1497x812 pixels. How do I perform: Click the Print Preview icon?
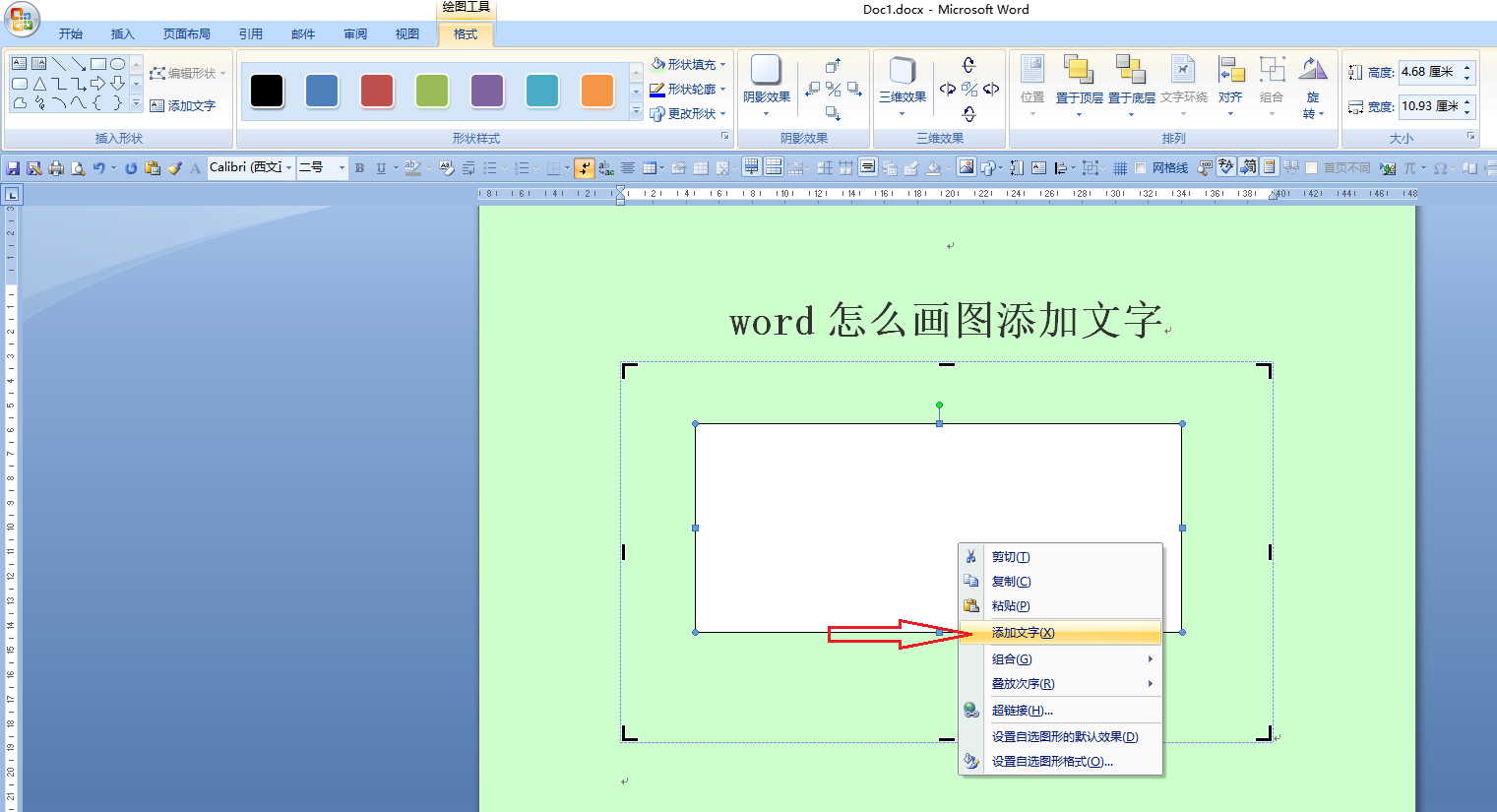[x=78, y=168]
